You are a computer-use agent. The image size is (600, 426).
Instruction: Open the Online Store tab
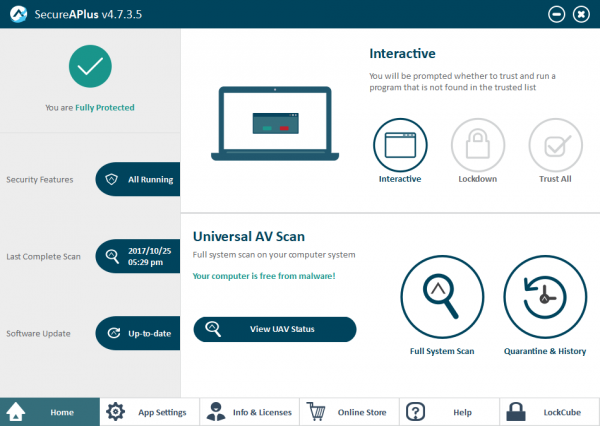coord(349,412)
